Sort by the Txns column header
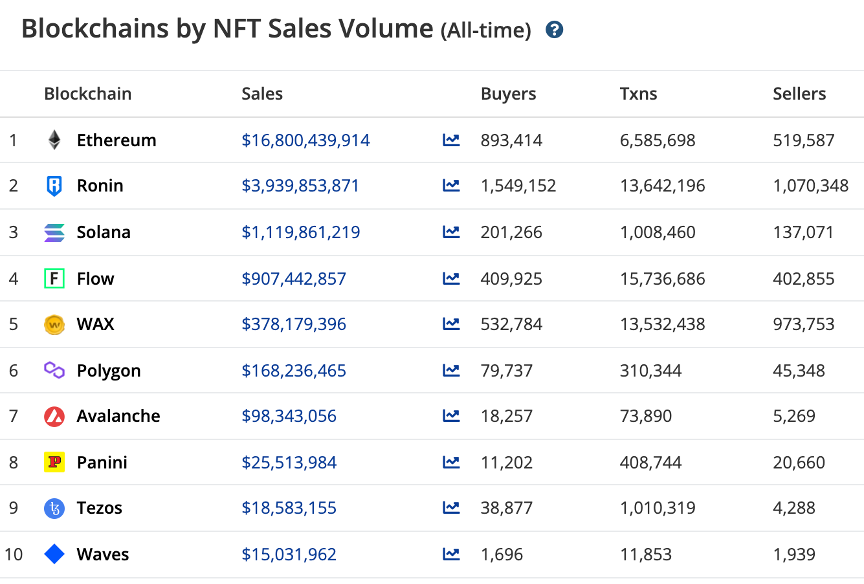This screenshot has height=584, width=864. pyautogui.click(x=638, y=94)
